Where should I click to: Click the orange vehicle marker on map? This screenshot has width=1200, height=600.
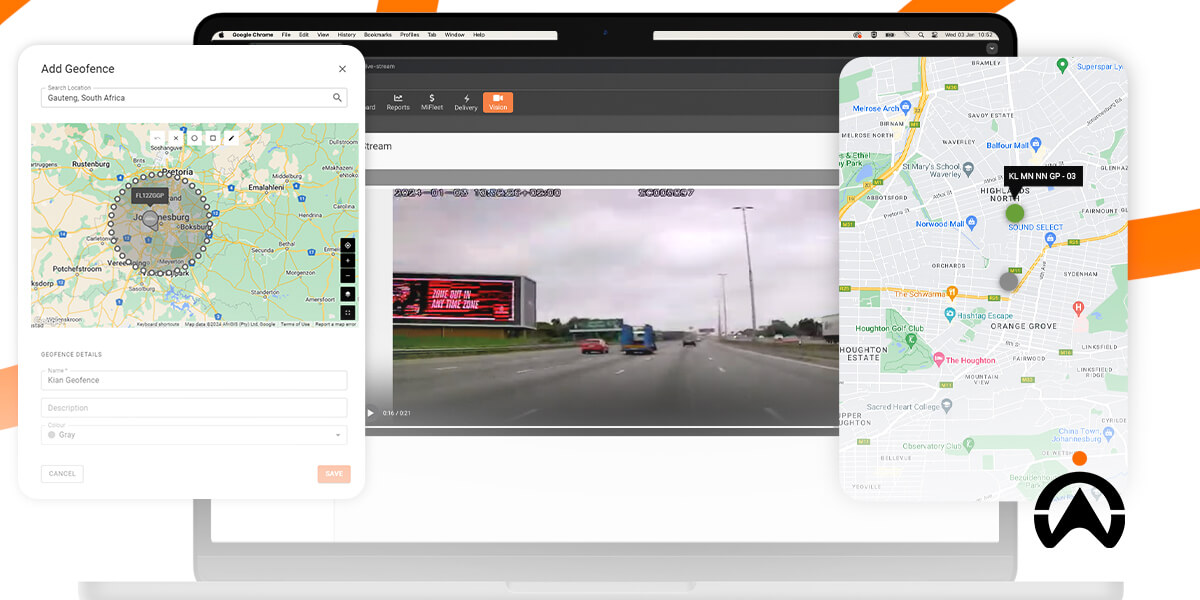pyautogui.click(x=1079, y=458)
